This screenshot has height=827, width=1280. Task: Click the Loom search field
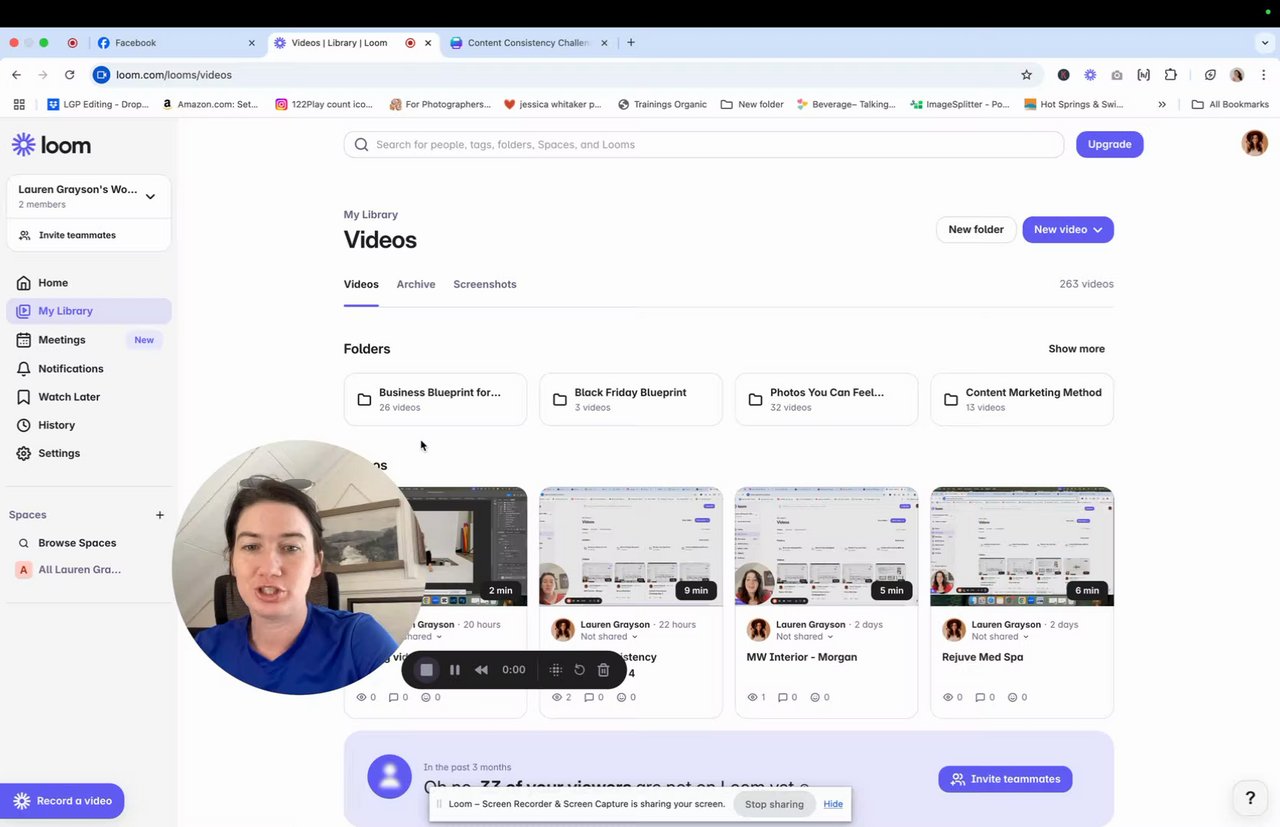tap(704, 145)
